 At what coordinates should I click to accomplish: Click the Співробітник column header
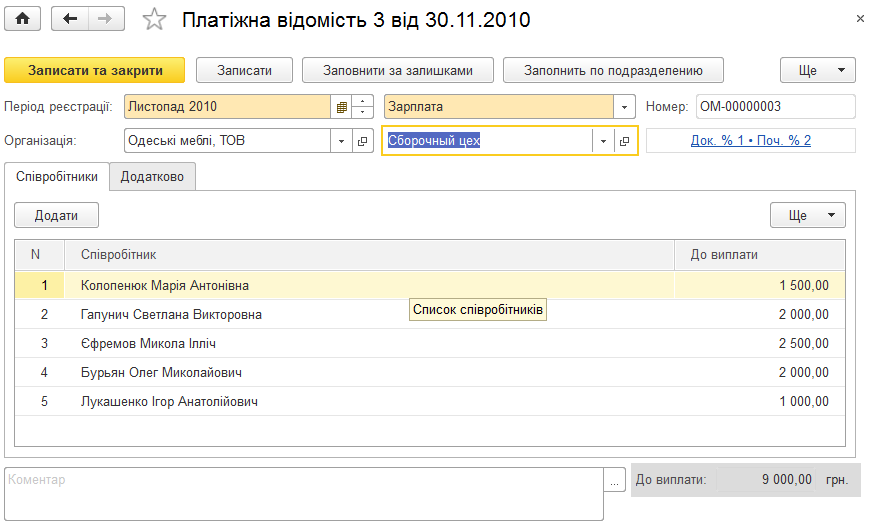click(370, 255)
